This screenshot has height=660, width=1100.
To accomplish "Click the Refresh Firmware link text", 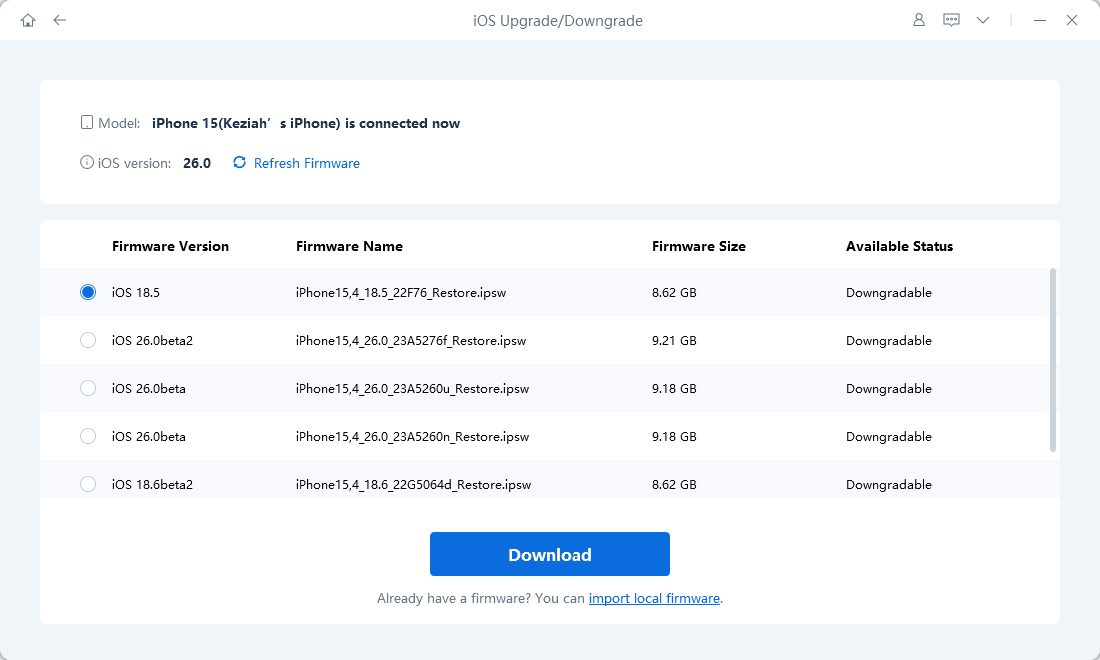I will (x=306, y=163).
